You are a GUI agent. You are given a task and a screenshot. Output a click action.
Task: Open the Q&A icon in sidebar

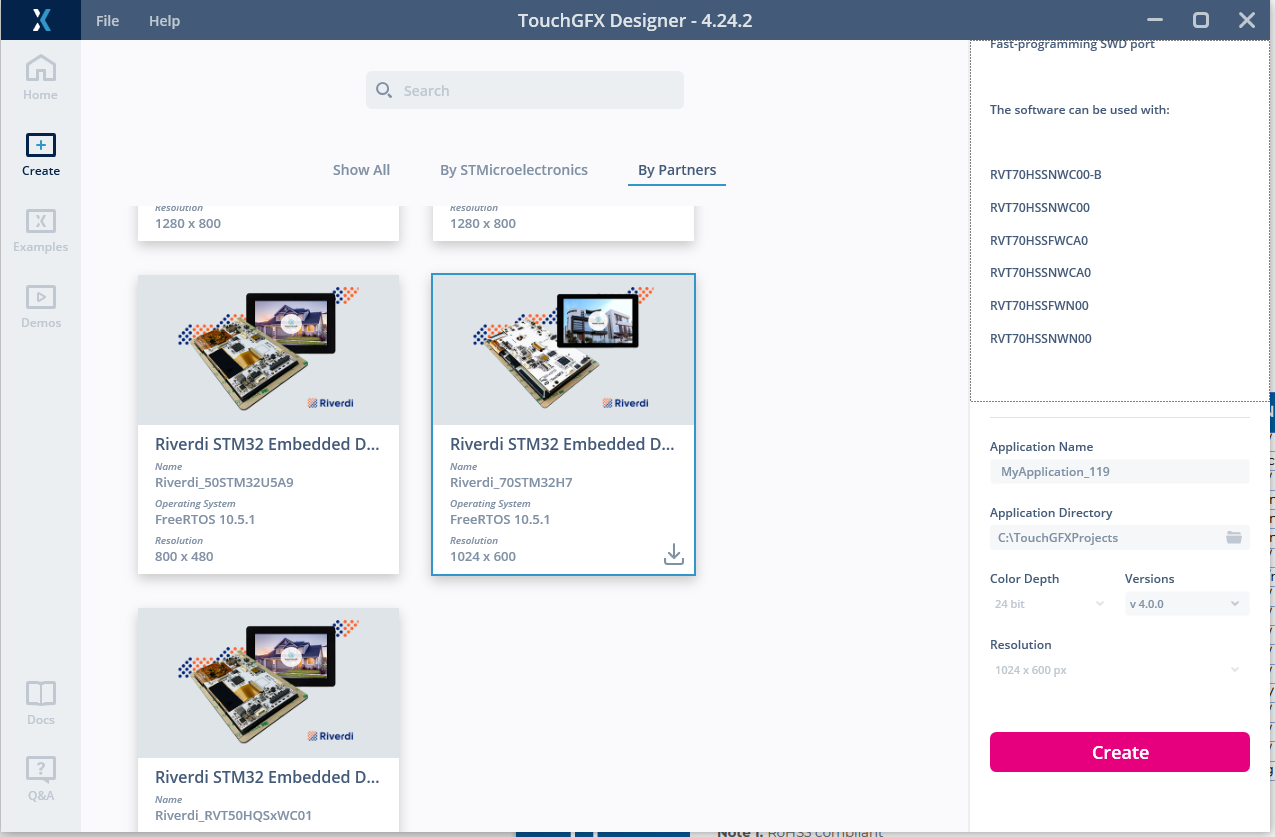click(x=40, y=770)
